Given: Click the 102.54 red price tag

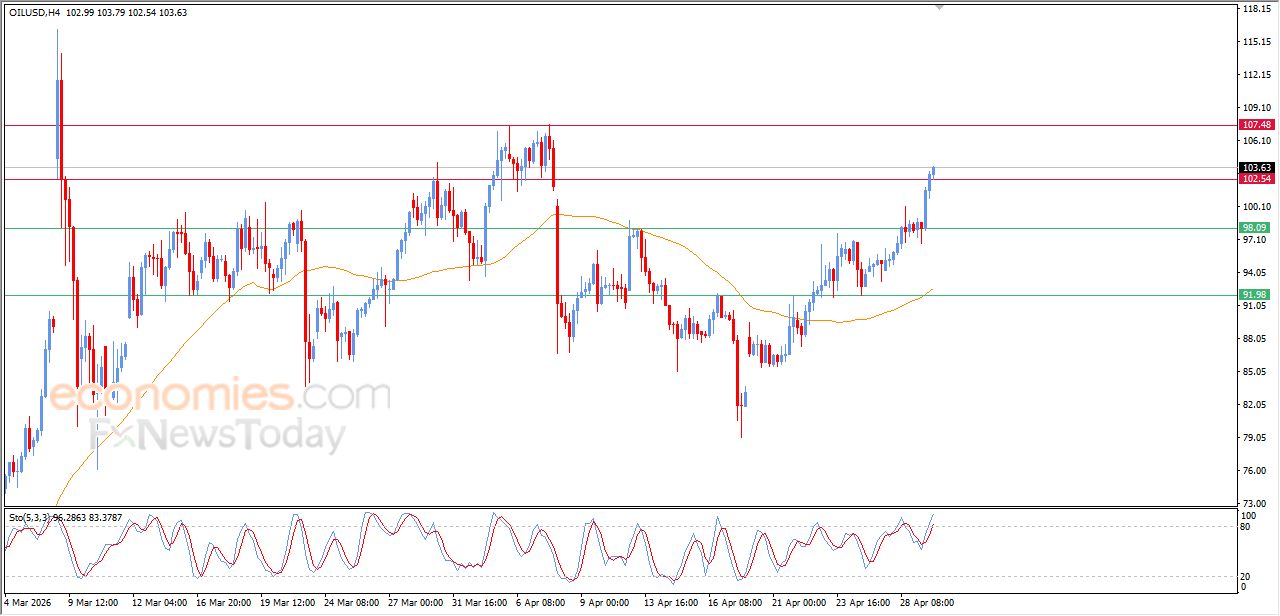Looking at the screenshot, I should coord(1255,179).
